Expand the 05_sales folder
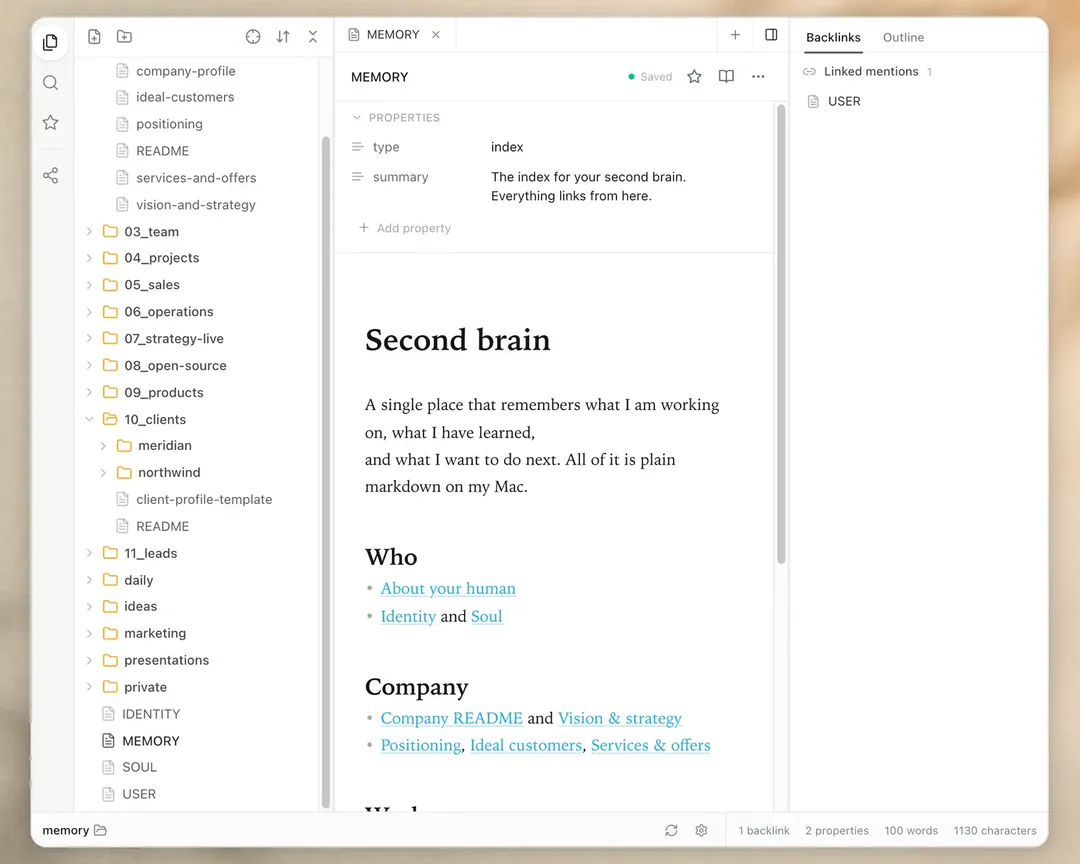 pos(89,285)
